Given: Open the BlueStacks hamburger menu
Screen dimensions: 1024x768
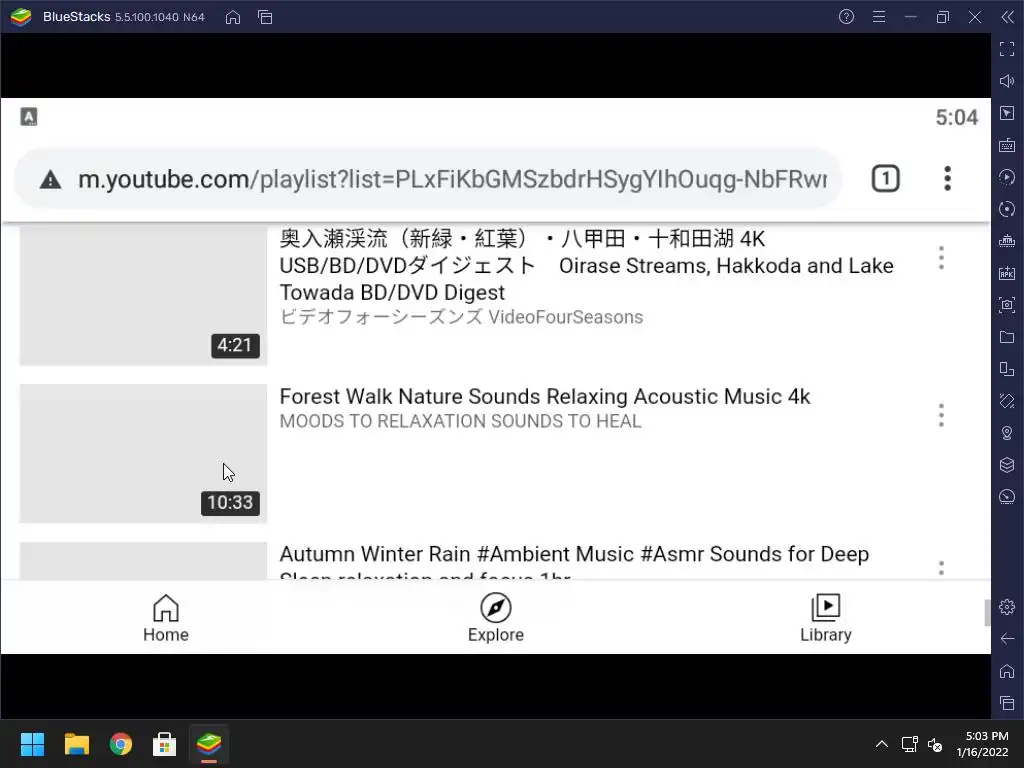Looking at the screenshot, I should [x=879, y=17].
